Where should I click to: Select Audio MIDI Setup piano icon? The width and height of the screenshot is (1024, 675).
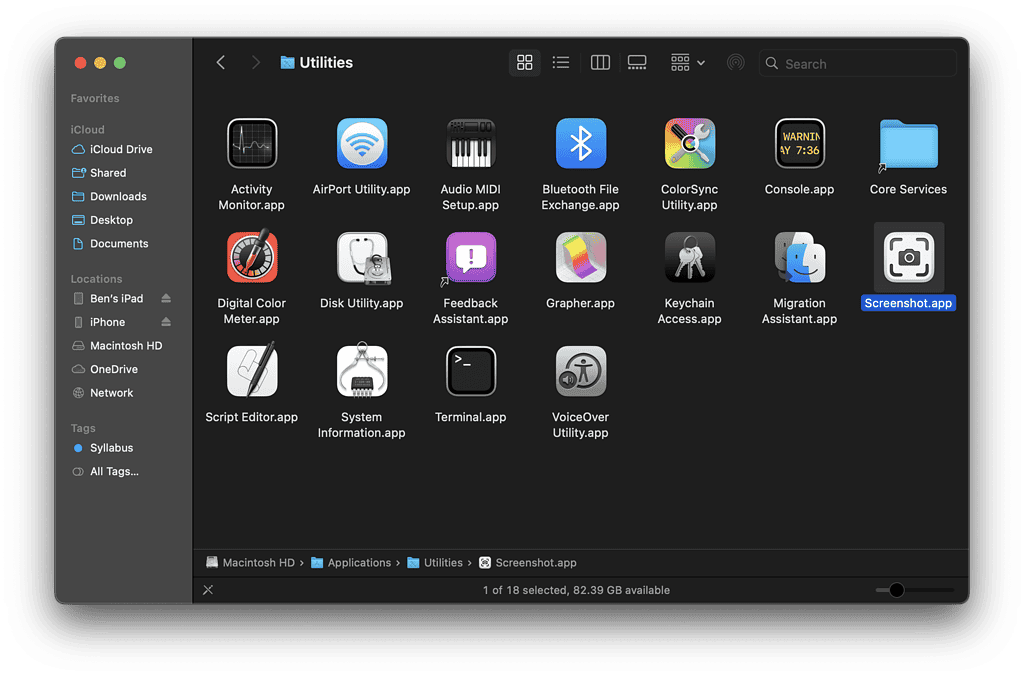click(x=470, y=144)
